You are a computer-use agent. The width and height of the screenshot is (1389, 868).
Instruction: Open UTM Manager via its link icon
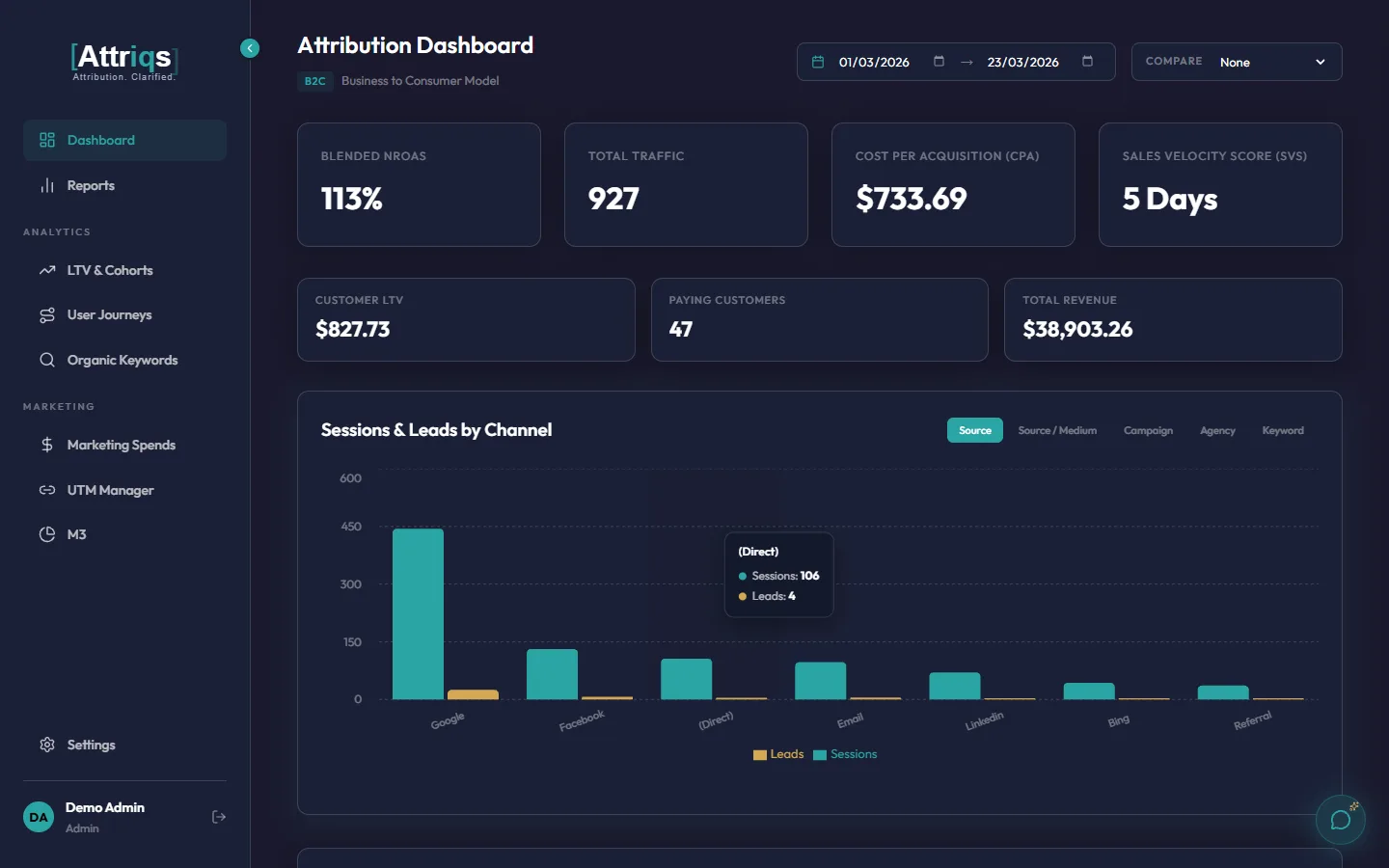click(x=46, y=490)
